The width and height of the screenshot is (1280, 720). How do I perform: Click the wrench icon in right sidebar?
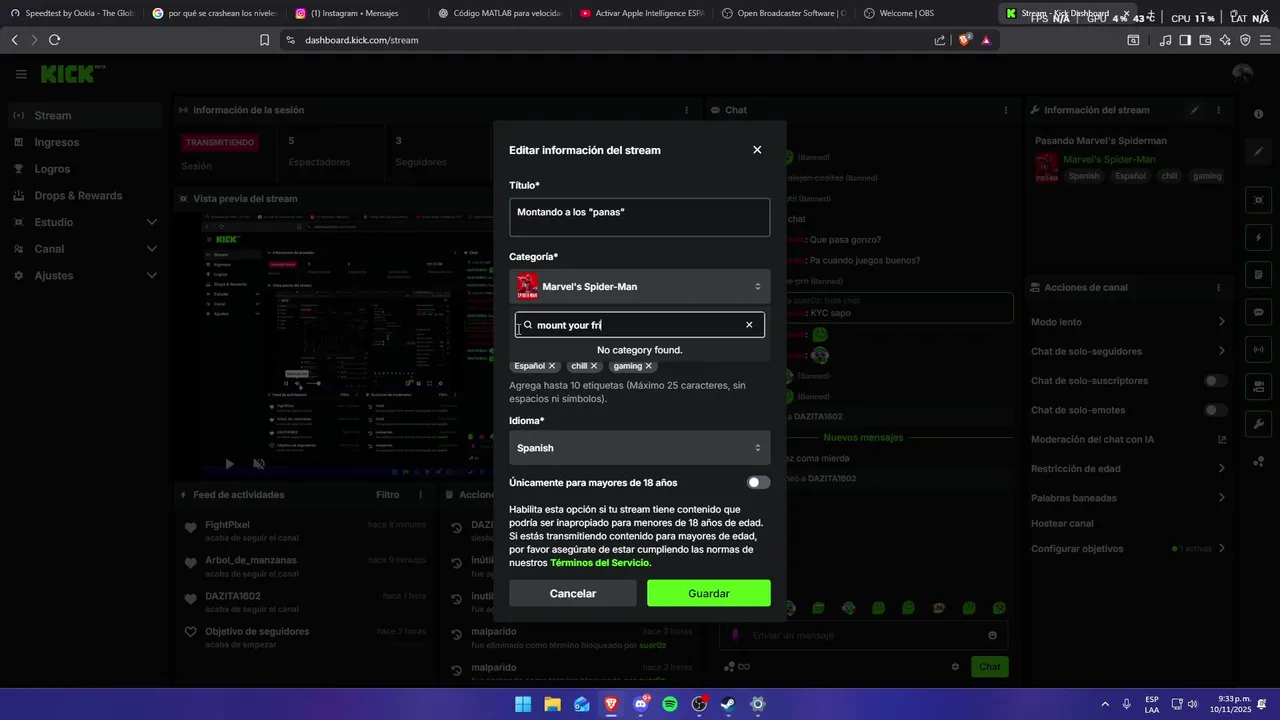point(1259,423)
